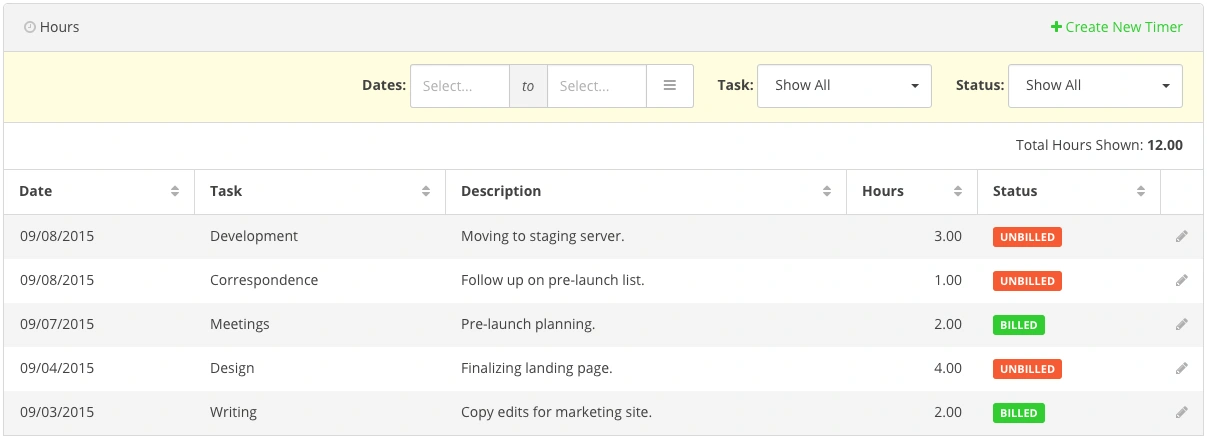Edit the Meetings entry using pencil icon
The image size is (1207, 439).
coord(1182,325)
